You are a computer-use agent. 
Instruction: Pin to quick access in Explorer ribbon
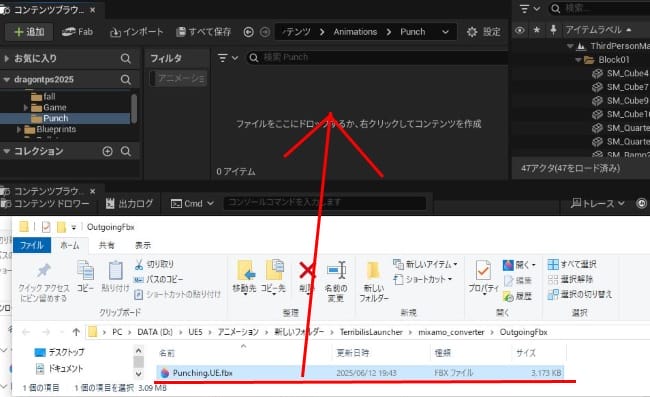pos(44,282)
